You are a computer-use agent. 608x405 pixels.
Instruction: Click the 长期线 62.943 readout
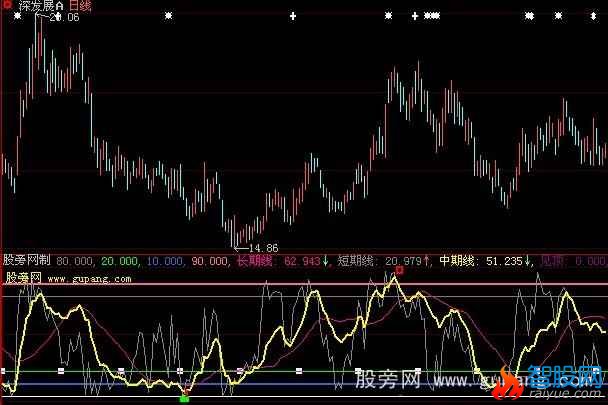point(283,261)
